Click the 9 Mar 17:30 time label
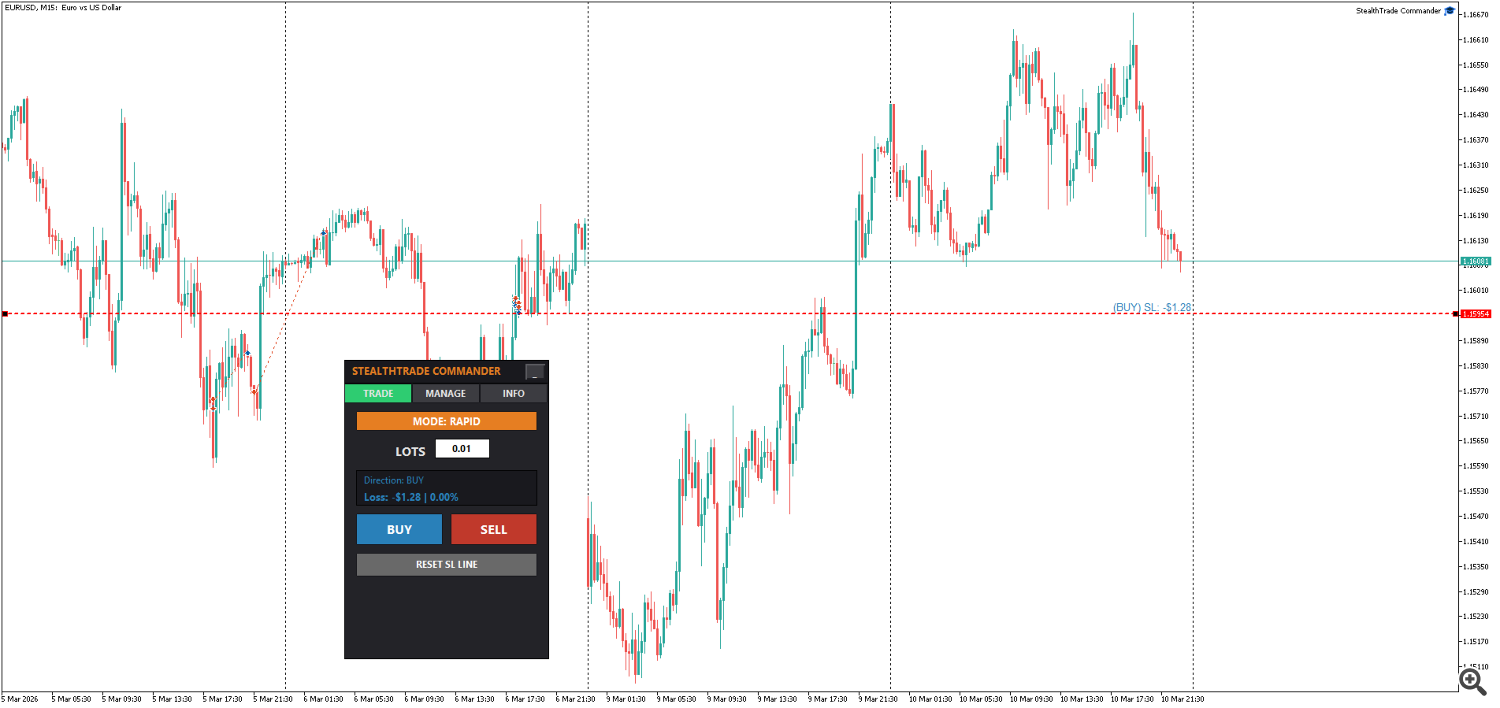1500x708 pixels. [x=828, y=699]
